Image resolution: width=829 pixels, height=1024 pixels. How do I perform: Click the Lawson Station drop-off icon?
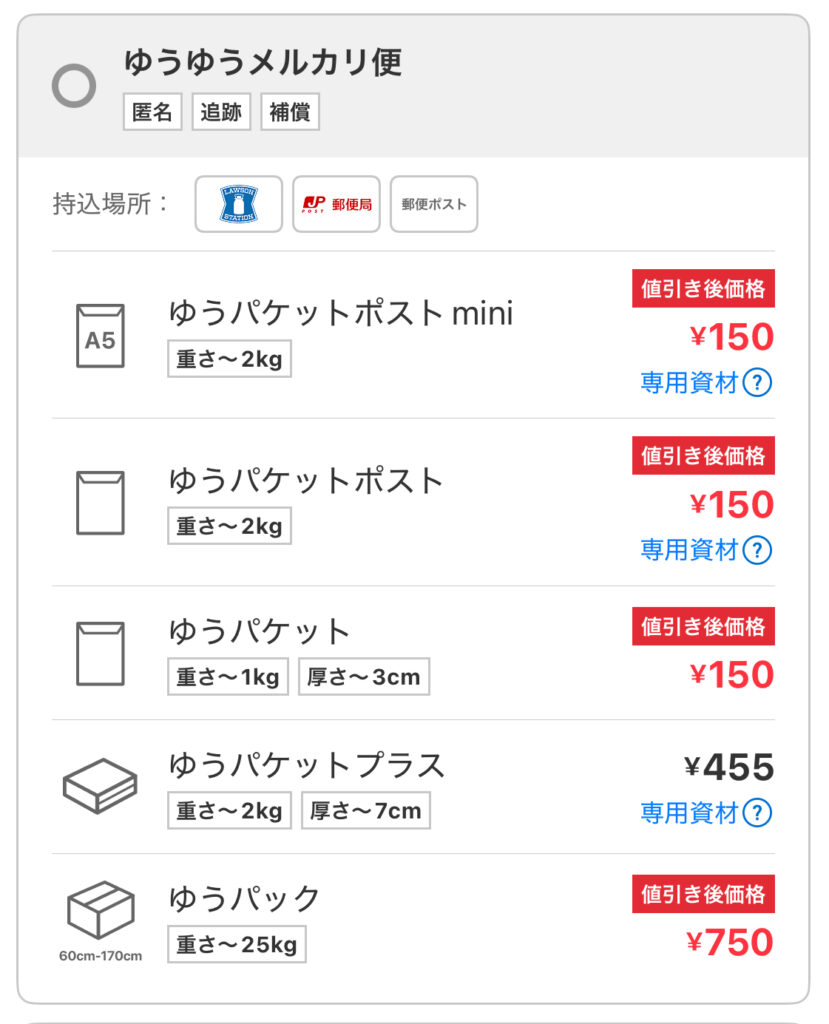pyautogui.click(x=239, y=204)
